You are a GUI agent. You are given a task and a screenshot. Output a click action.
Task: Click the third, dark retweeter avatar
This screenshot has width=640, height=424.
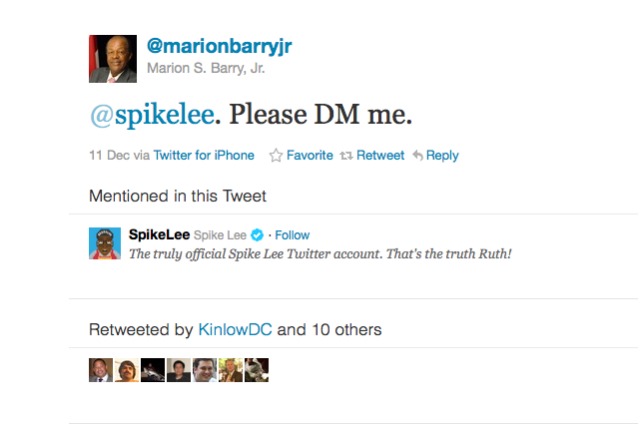pos(152,370)
